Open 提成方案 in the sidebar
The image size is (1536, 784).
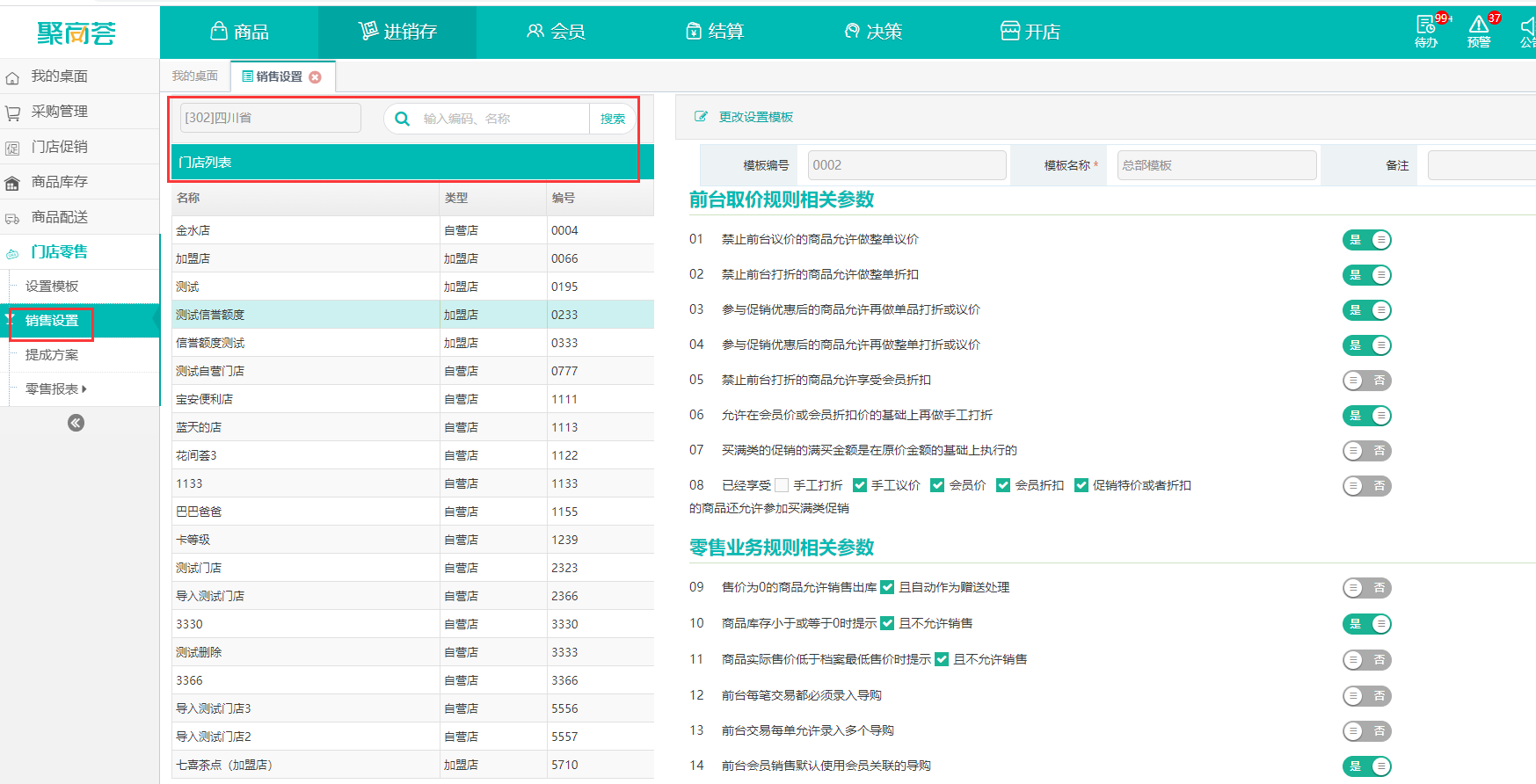pyautogui.click(x=52, y=354)
